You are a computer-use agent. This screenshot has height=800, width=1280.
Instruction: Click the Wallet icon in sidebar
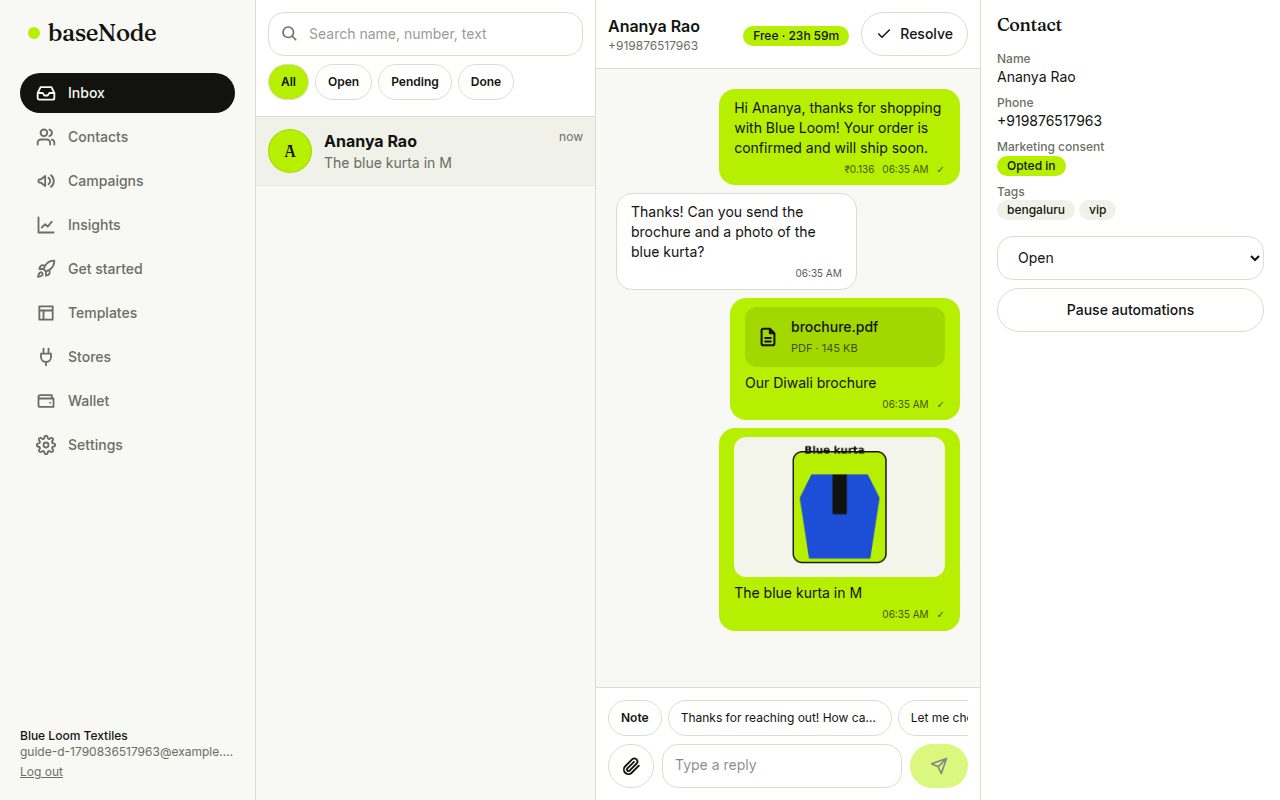pos(46,401)
